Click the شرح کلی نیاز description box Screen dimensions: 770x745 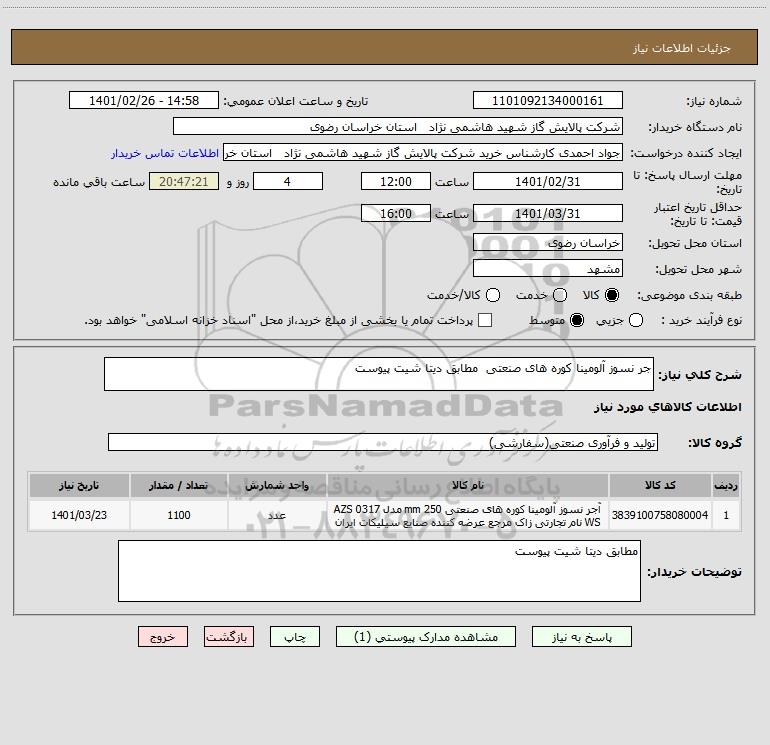pyautogui.click(x=379, y=374)
